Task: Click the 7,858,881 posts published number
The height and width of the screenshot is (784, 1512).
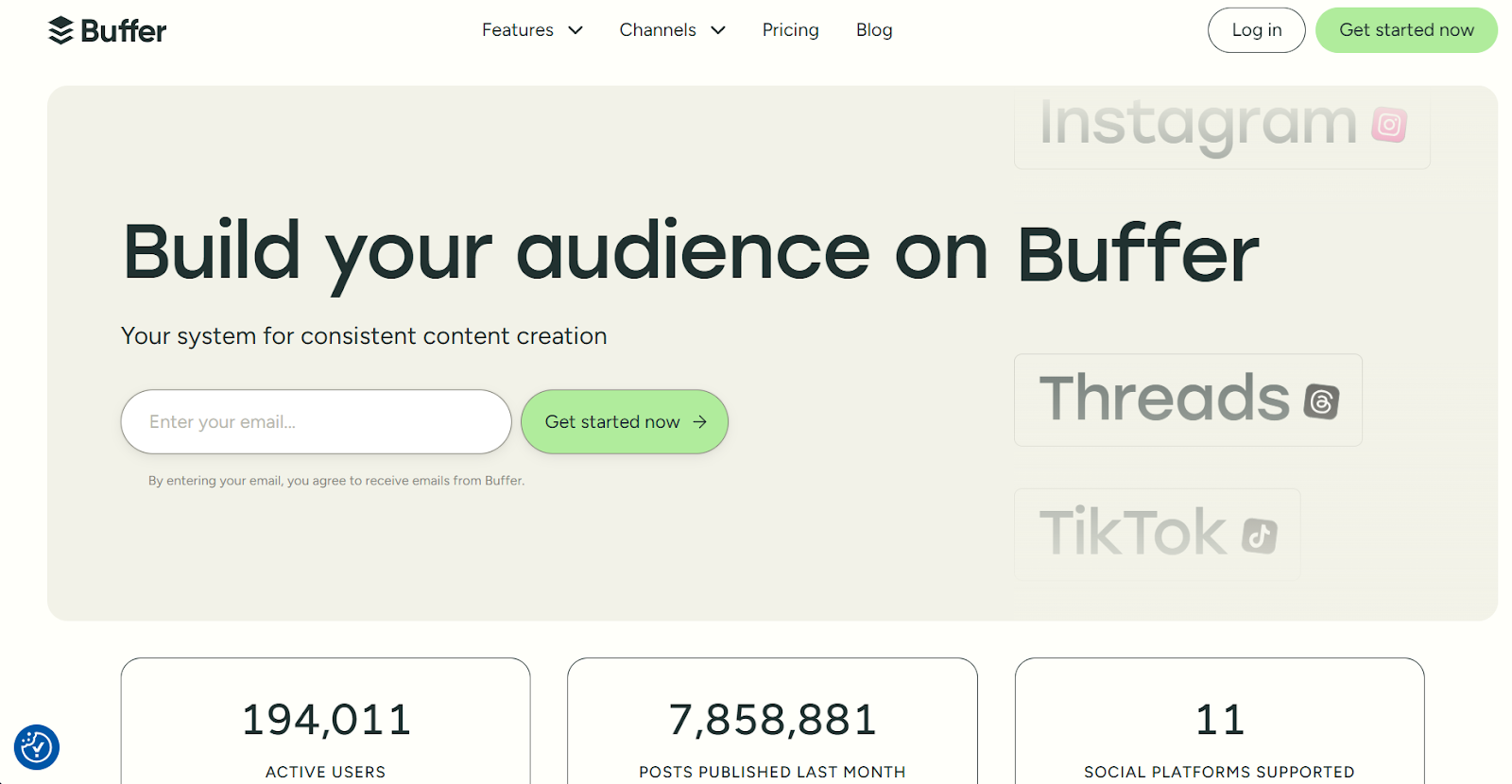Action: pos(773,720)
